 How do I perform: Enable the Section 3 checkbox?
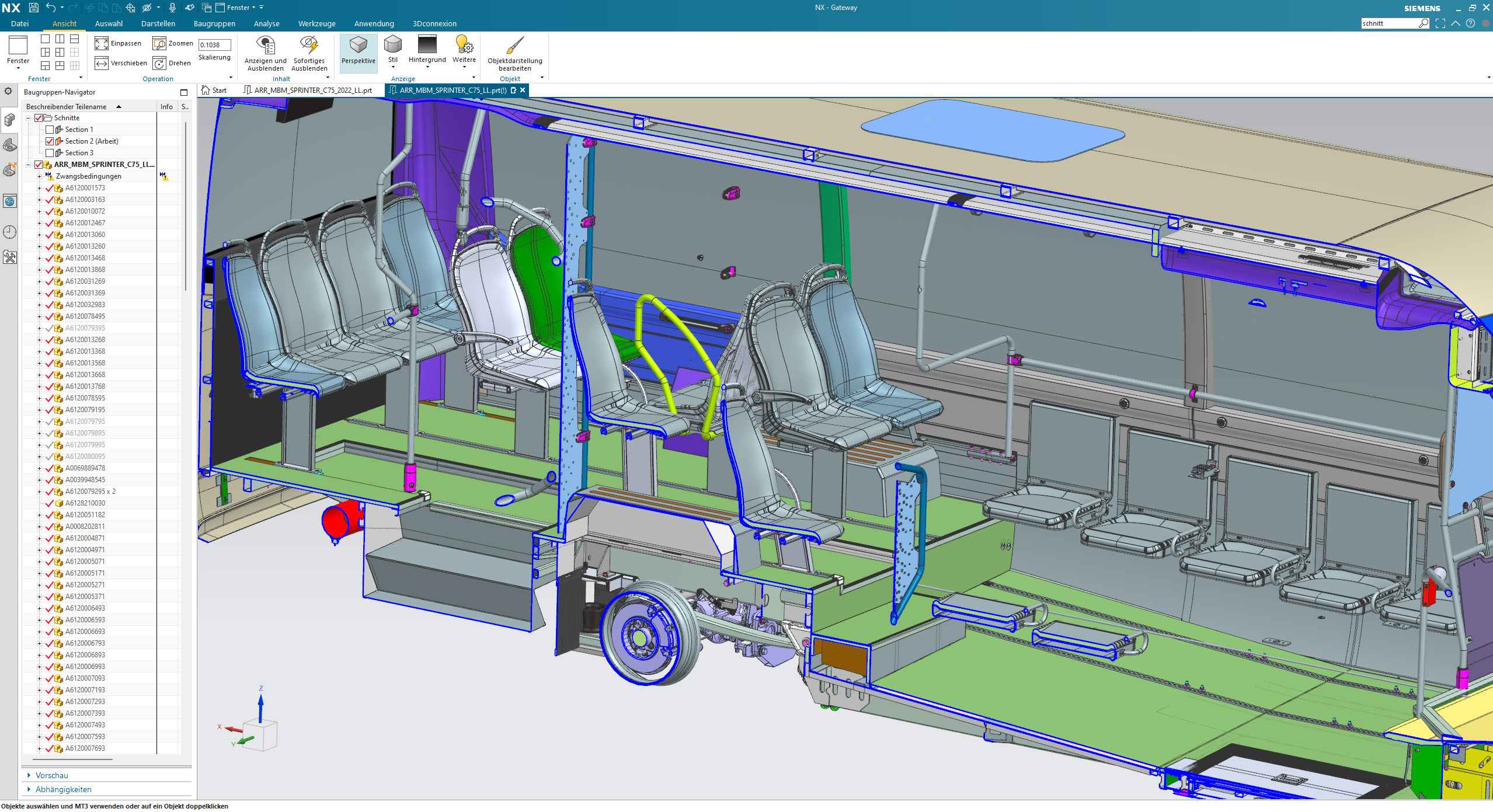point(50,153)
